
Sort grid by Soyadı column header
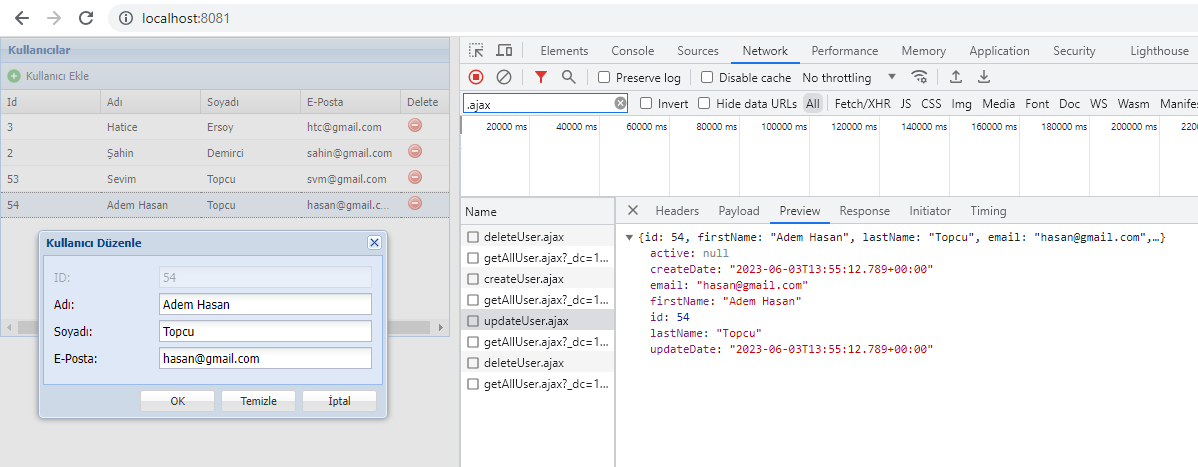(x=249, y=102)
